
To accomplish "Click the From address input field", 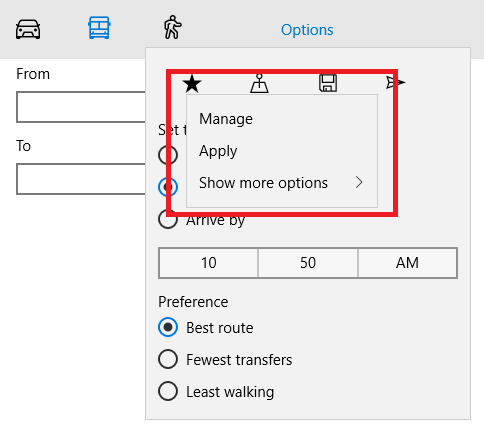I will pyautogui.click(x=81, y=107).
